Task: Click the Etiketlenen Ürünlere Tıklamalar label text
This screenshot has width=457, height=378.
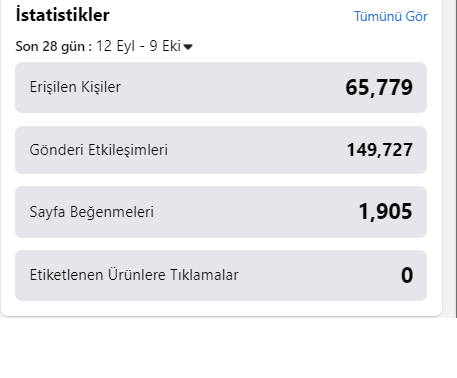Action: (x=134, y=275)
